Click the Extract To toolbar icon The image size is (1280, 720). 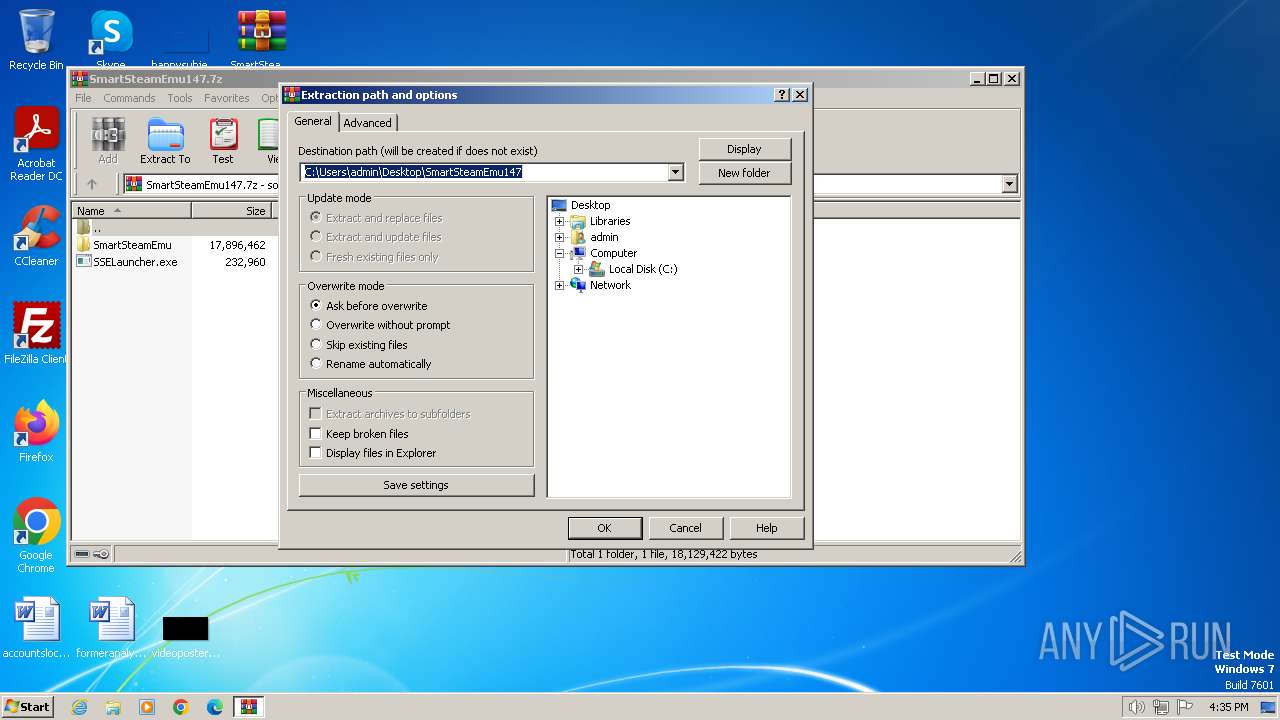(x=165, y=141)
